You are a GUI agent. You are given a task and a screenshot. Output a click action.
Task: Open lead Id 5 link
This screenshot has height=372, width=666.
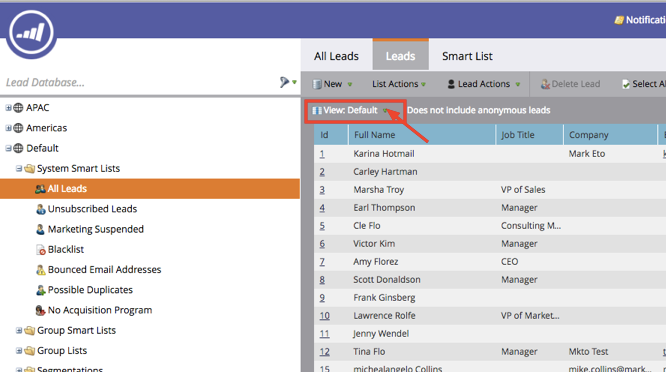pos(322,226)
